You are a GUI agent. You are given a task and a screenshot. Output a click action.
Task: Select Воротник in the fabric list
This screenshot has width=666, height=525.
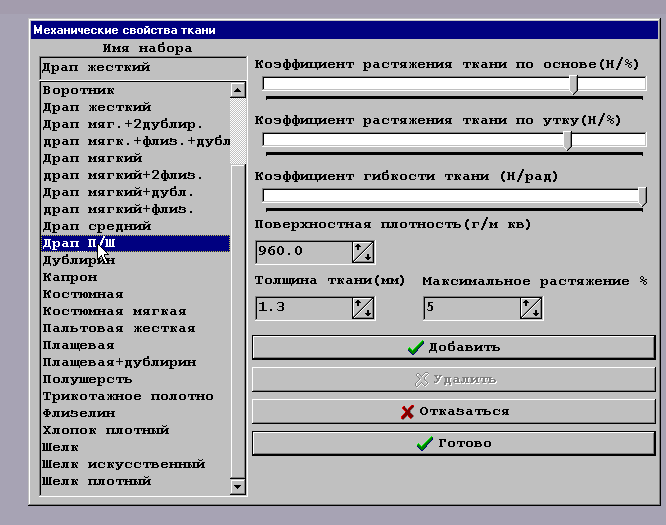(135, 90)
